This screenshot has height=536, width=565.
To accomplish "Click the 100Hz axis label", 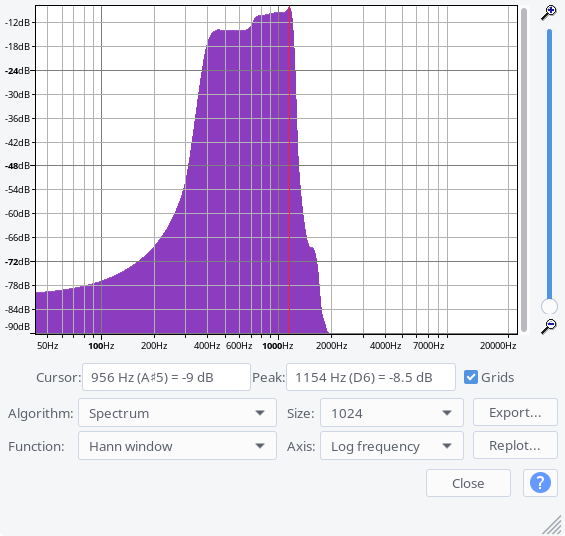I will [x=101, y=346].
